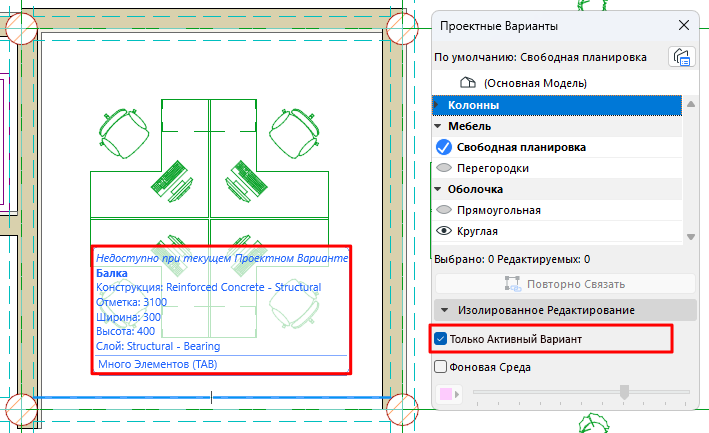Select the Круглая option name
The width and height of the screenshot is (709, 433).
click(x=477, y=231)
